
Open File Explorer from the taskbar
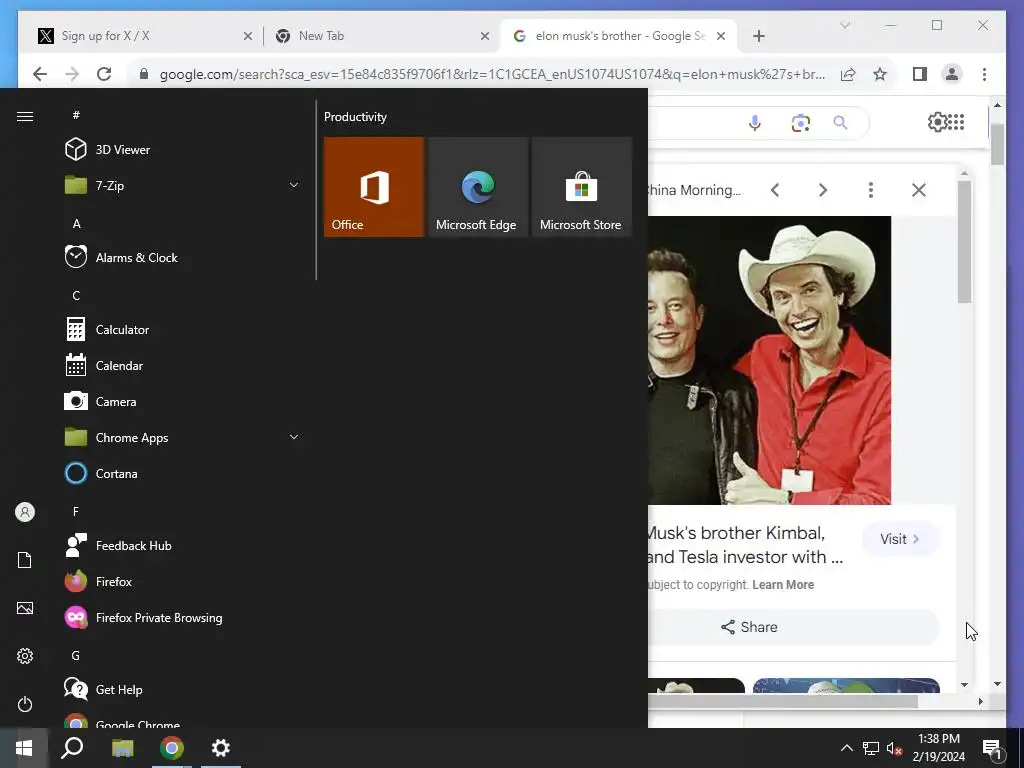(122, 748)
